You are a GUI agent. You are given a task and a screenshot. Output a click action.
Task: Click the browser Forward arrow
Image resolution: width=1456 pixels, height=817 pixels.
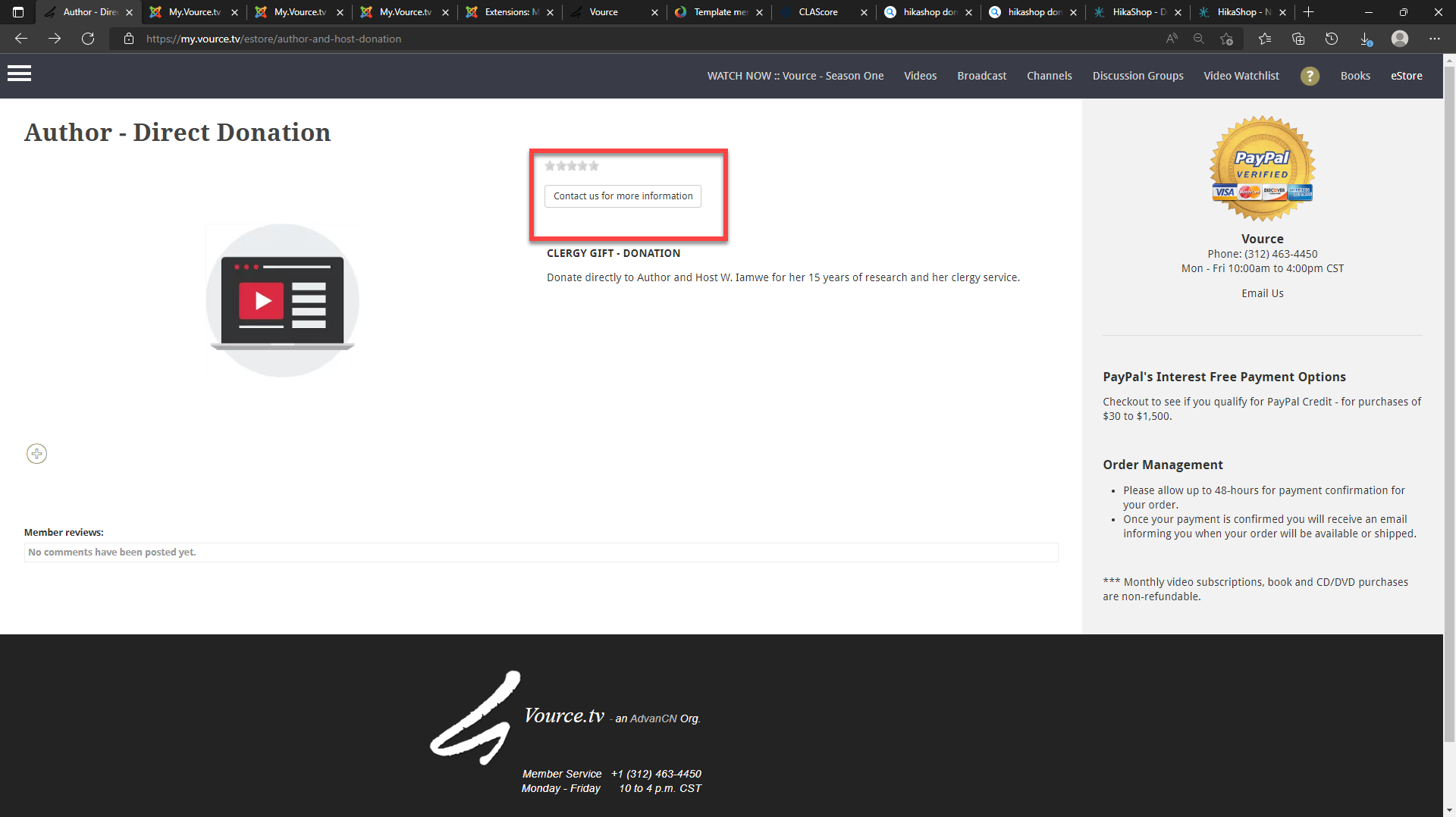click(x=55, y=39)
